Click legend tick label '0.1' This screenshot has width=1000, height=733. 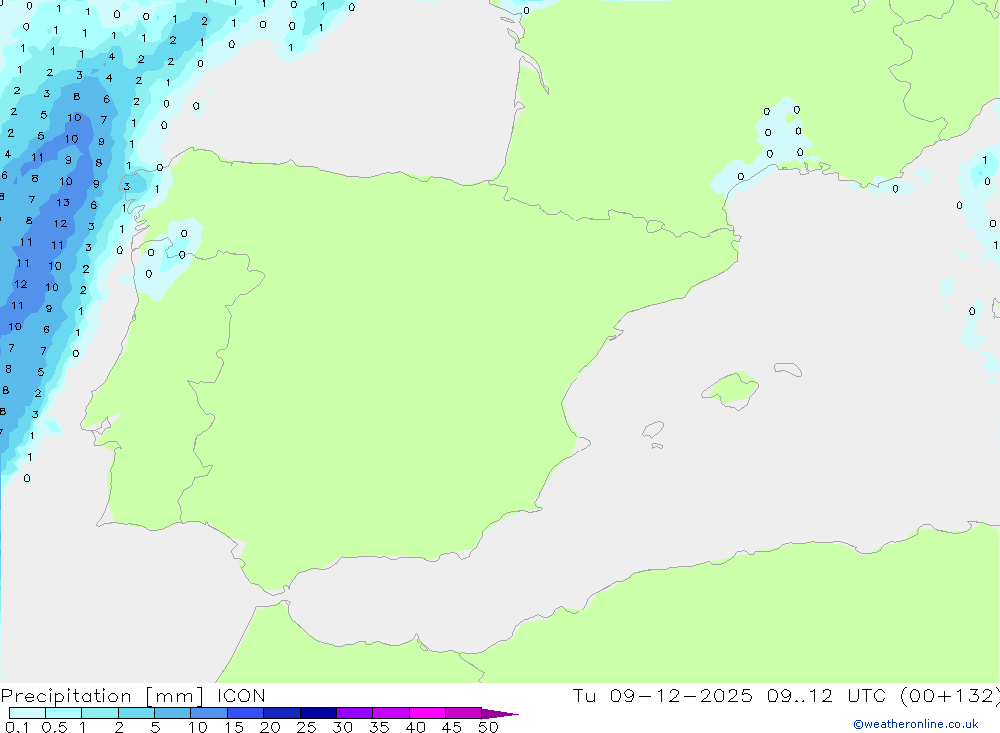coord(17,727)
